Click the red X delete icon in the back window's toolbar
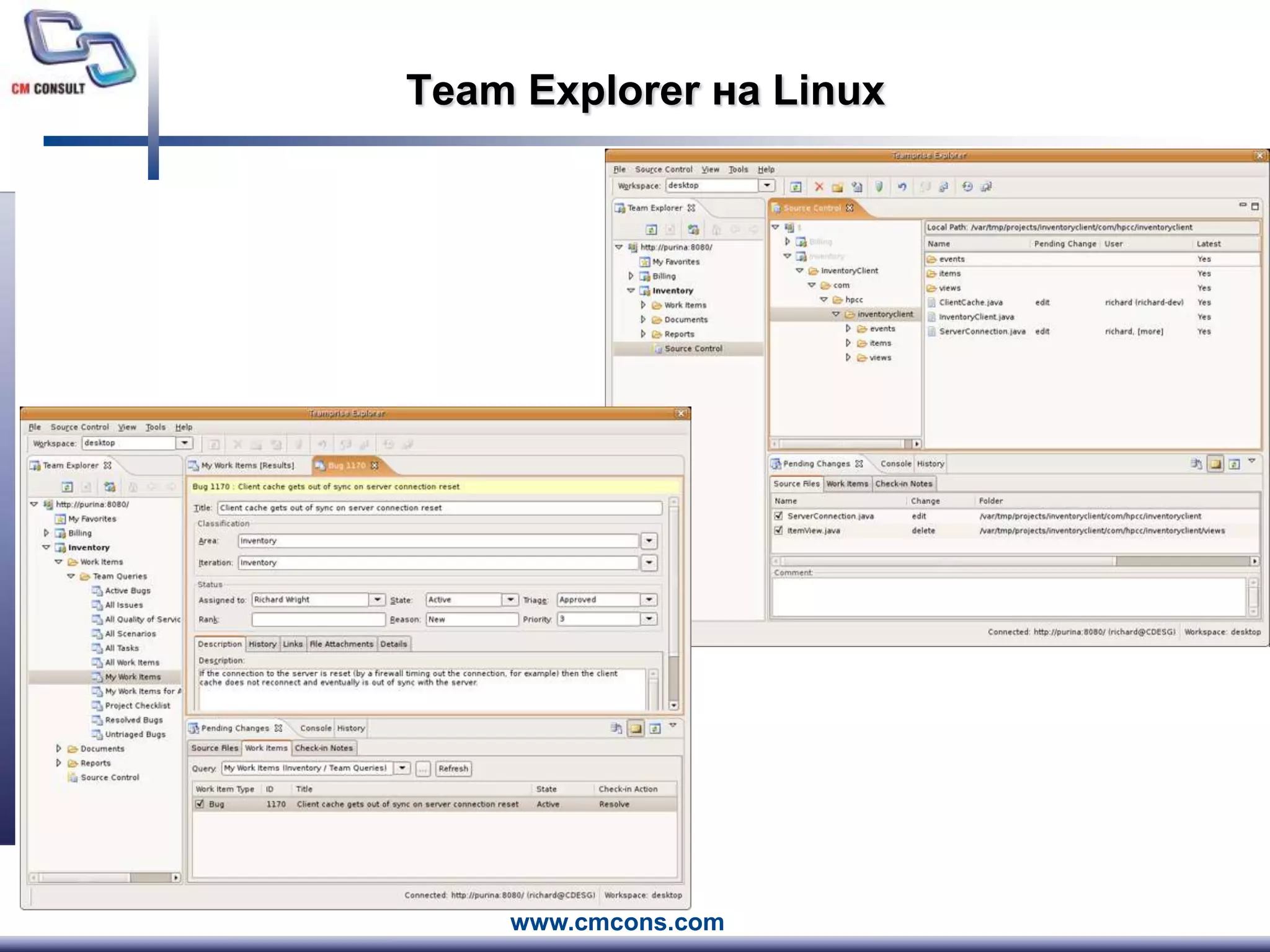The image size is (1270, 952). pos(819,187)
